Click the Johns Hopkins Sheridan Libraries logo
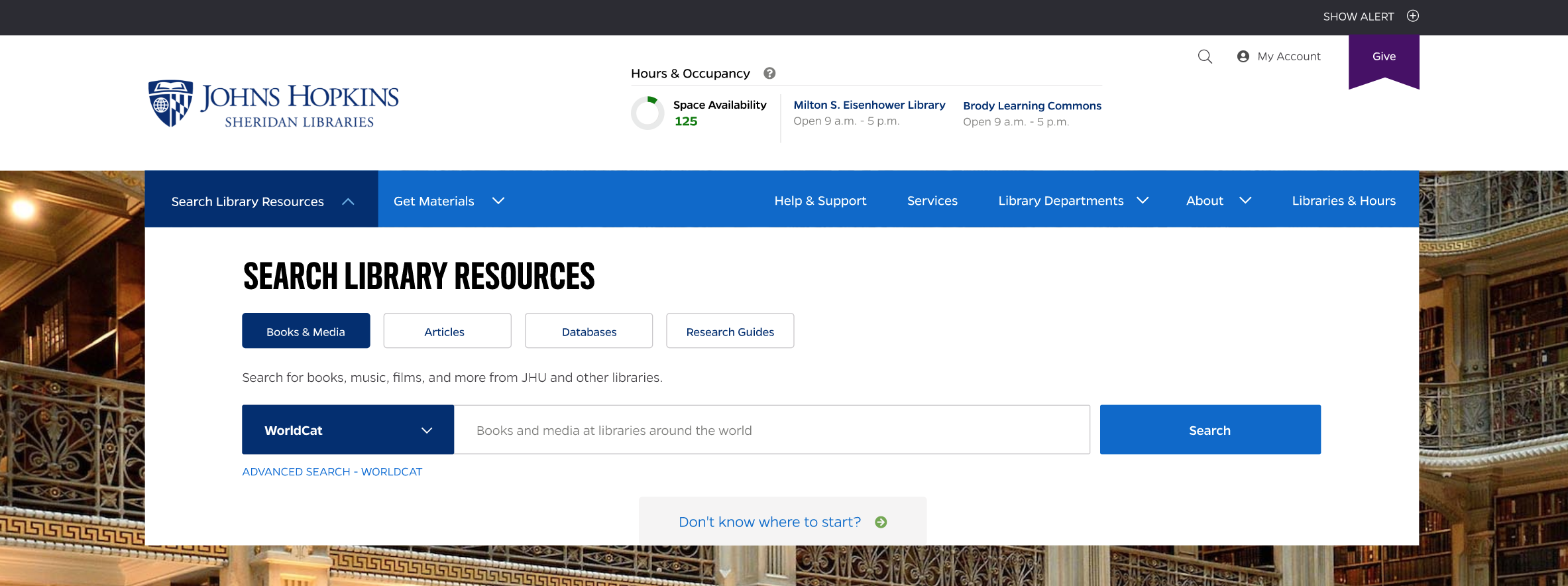The height and width of the screenshot is (586, 1568). click(273, 103)
